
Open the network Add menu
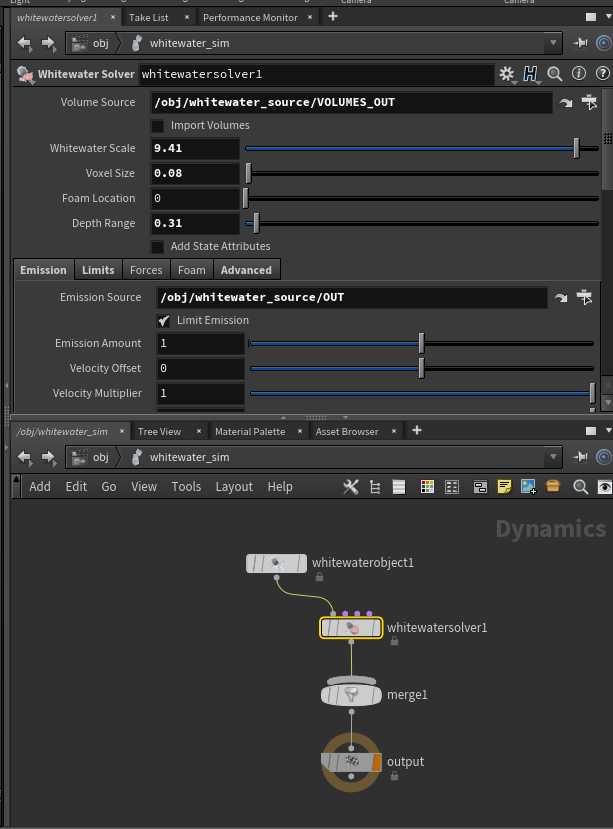pos(40,486)
